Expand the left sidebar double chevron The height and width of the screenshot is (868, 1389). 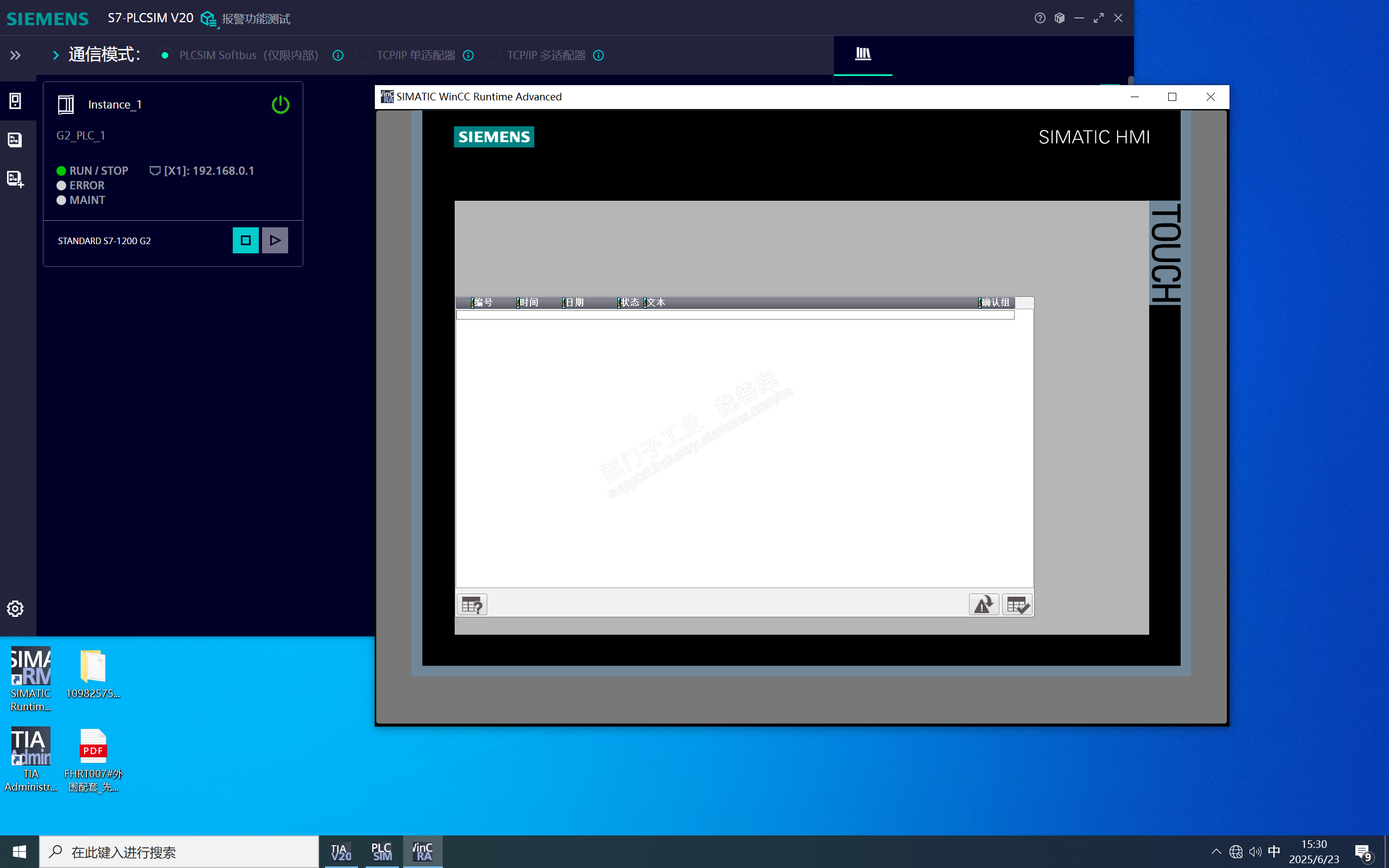[x=16, y=55]
